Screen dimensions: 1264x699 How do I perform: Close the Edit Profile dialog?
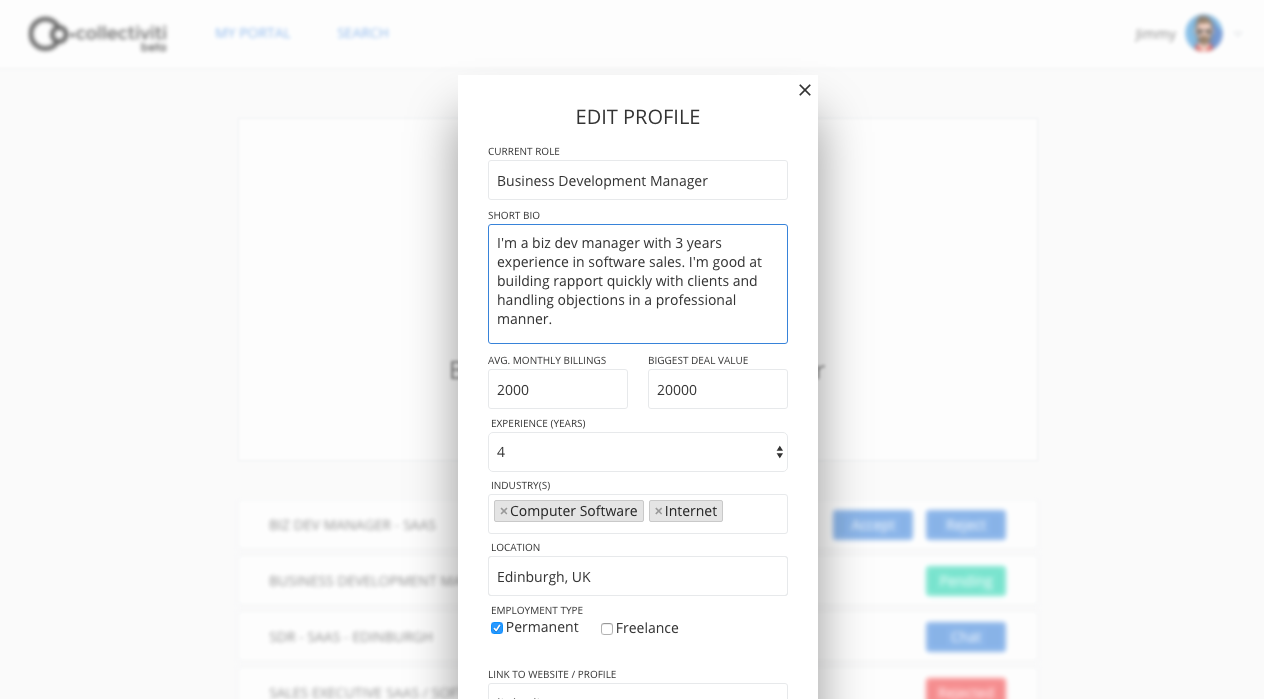pyautogui.click(x=805, y=90)
